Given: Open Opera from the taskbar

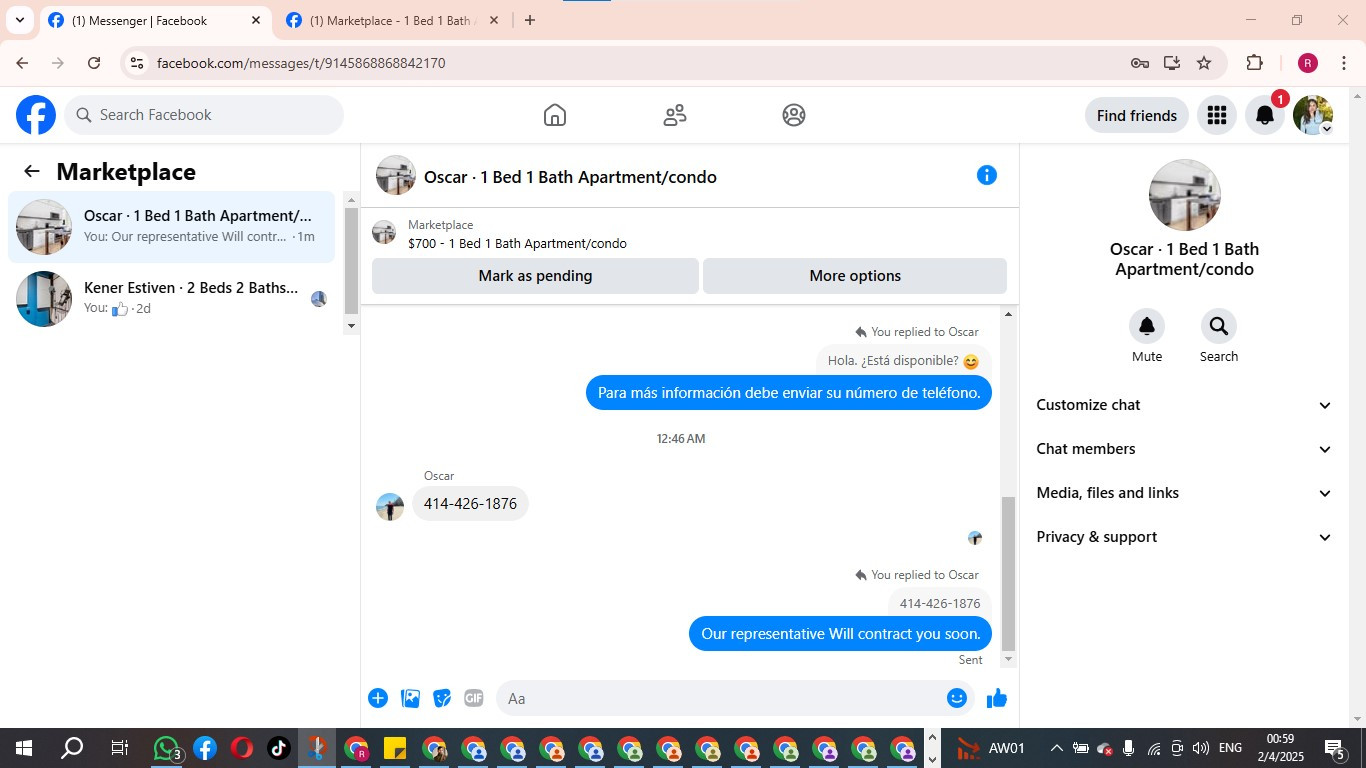Looking at the screenshot, I should 241,748.
